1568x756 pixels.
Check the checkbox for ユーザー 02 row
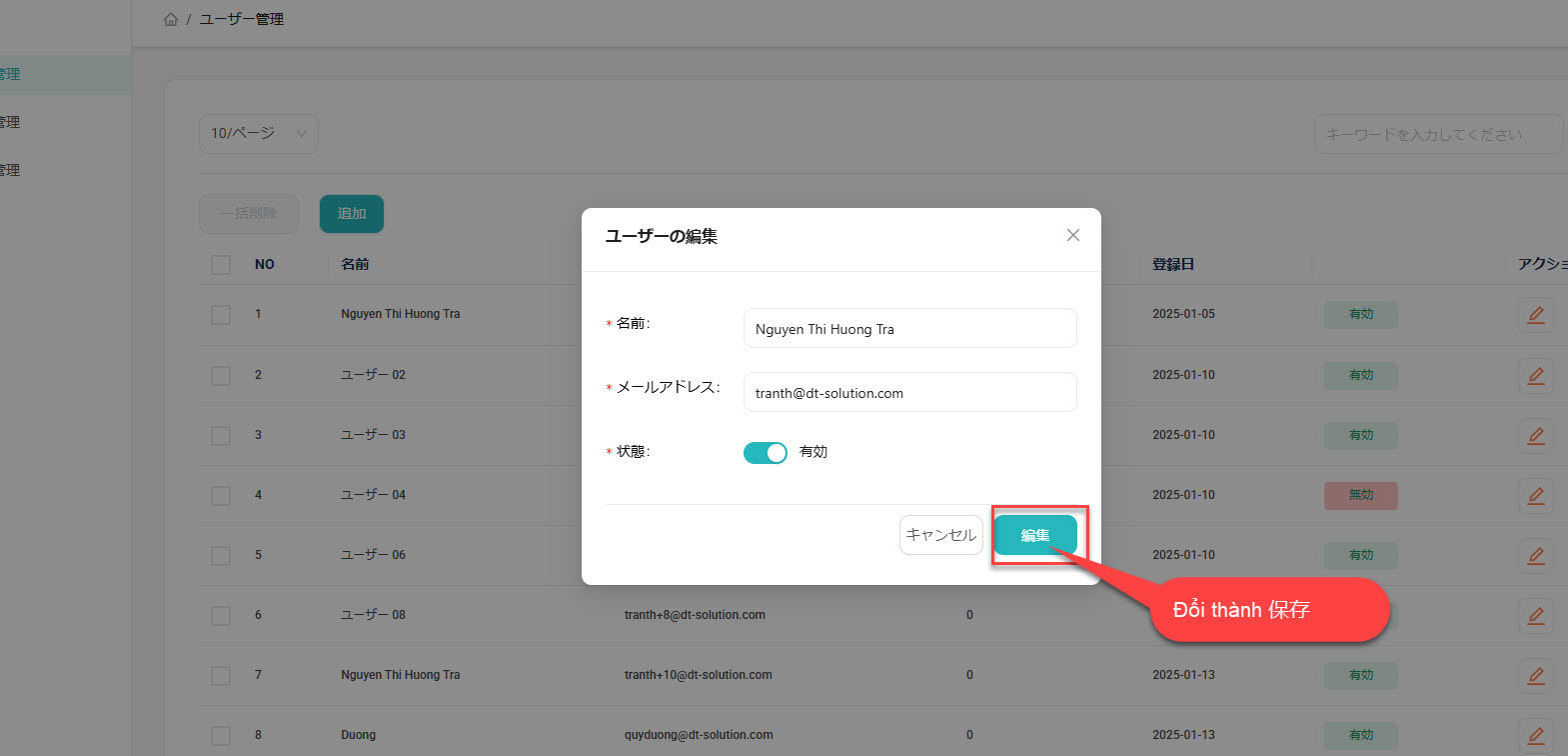221,375
